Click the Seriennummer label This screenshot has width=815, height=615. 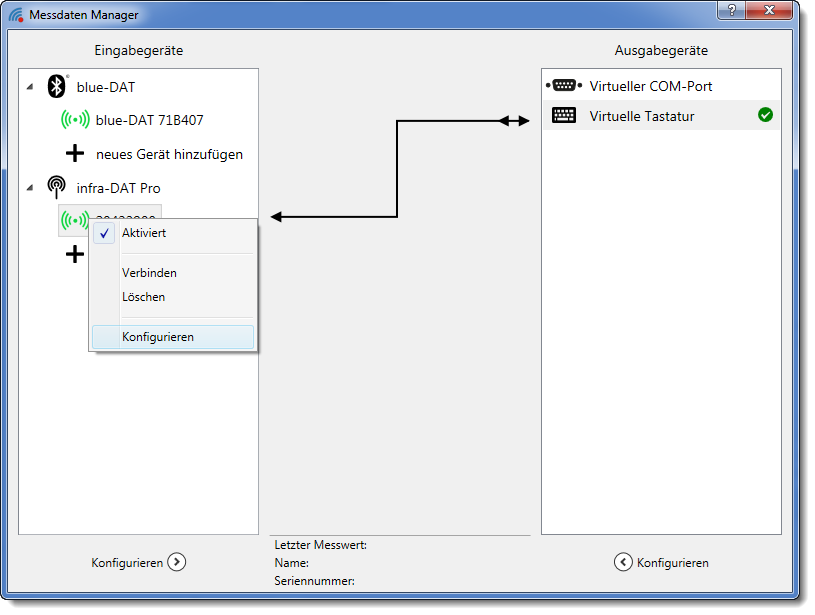(314, 581)
